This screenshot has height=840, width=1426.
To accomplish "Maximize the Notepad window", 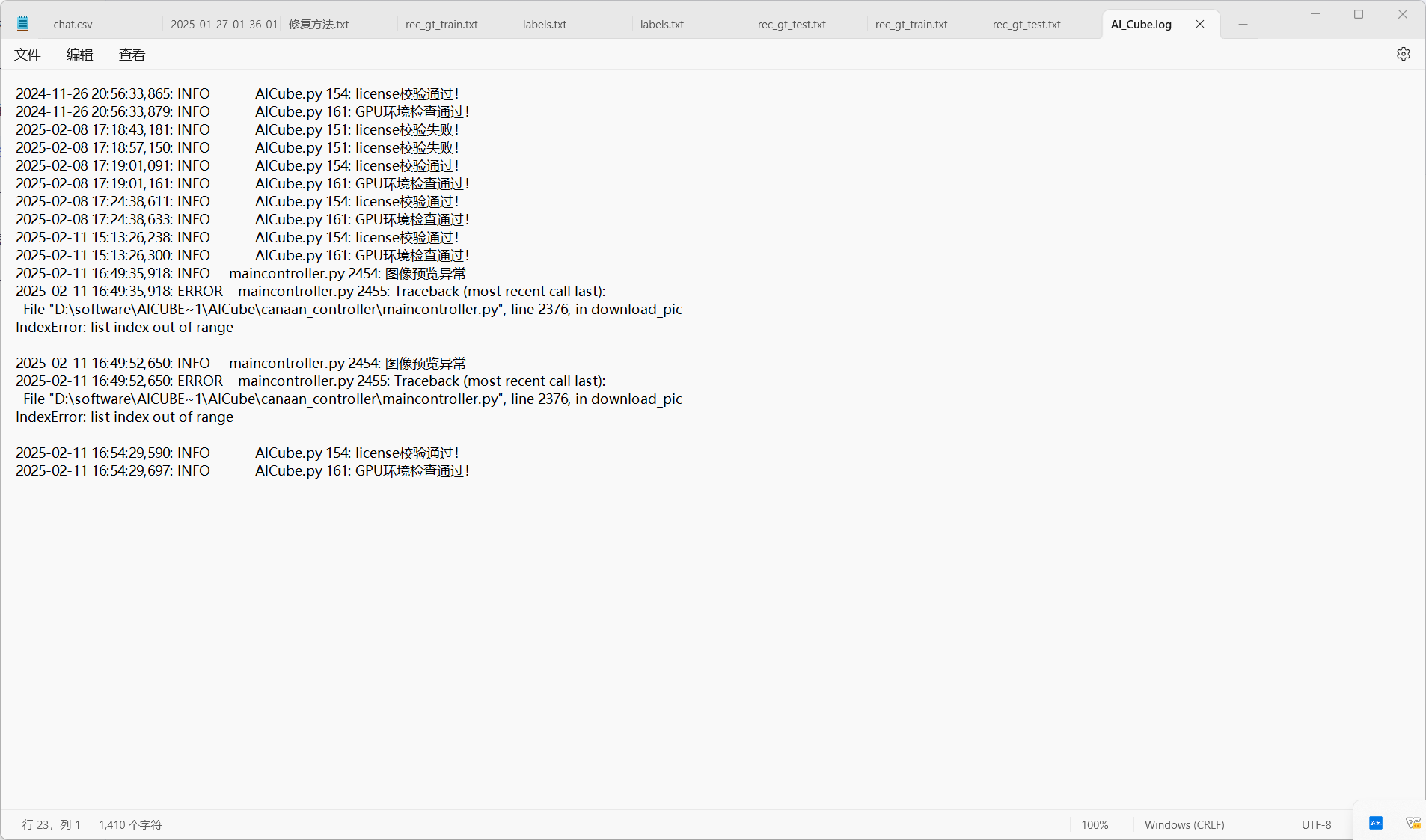I will tap(1359, 14).
